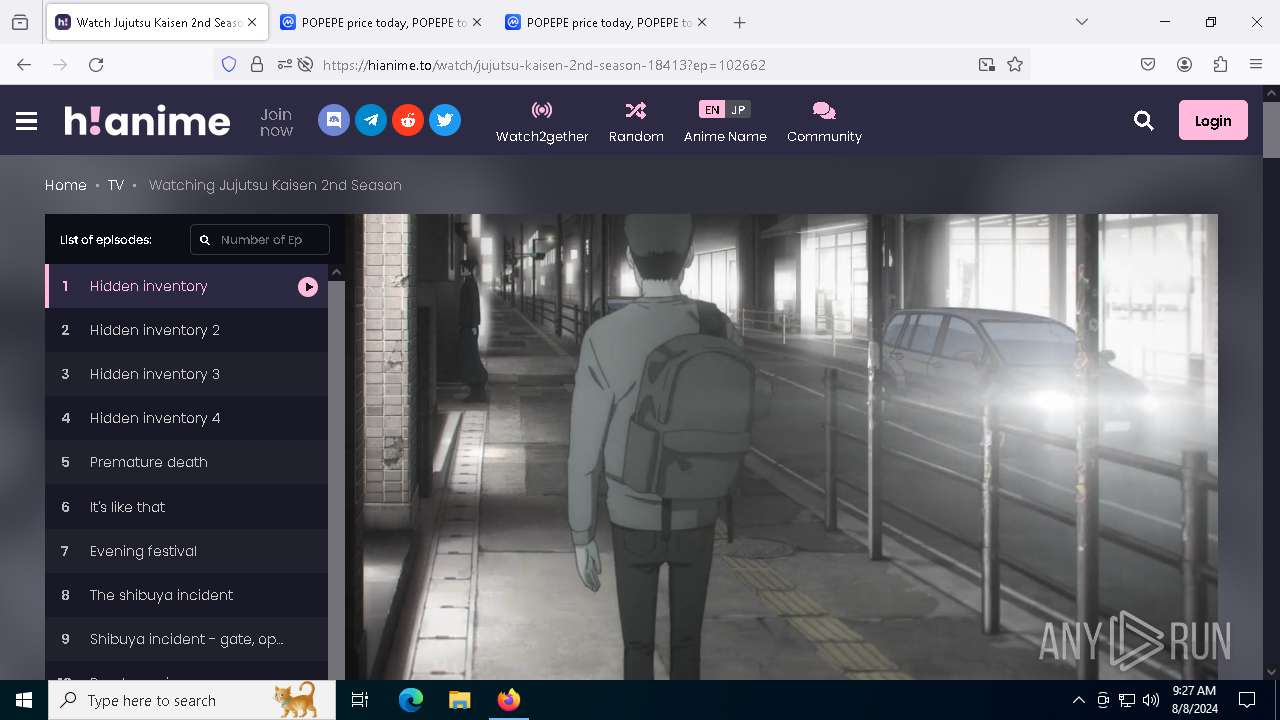Show hidden system tray icons

[1078, 700]
